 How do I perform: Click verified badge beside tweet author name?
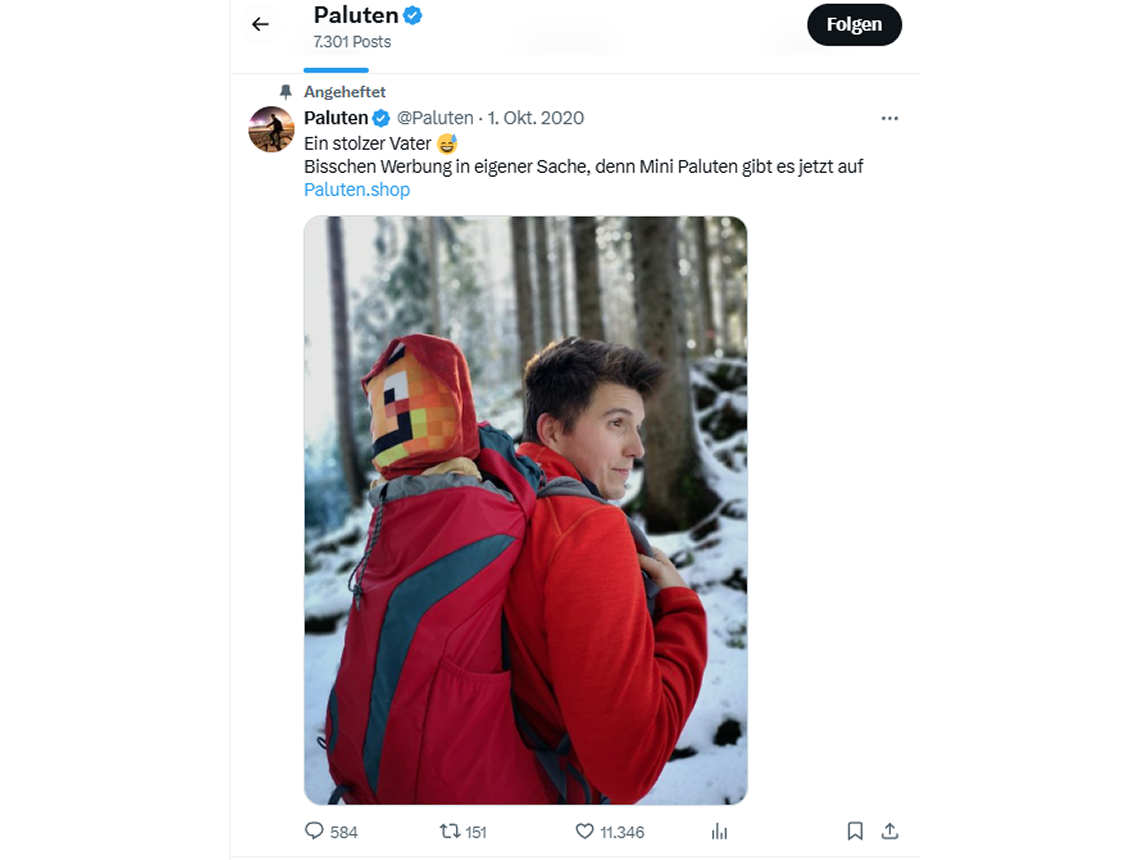click(381, 118)
